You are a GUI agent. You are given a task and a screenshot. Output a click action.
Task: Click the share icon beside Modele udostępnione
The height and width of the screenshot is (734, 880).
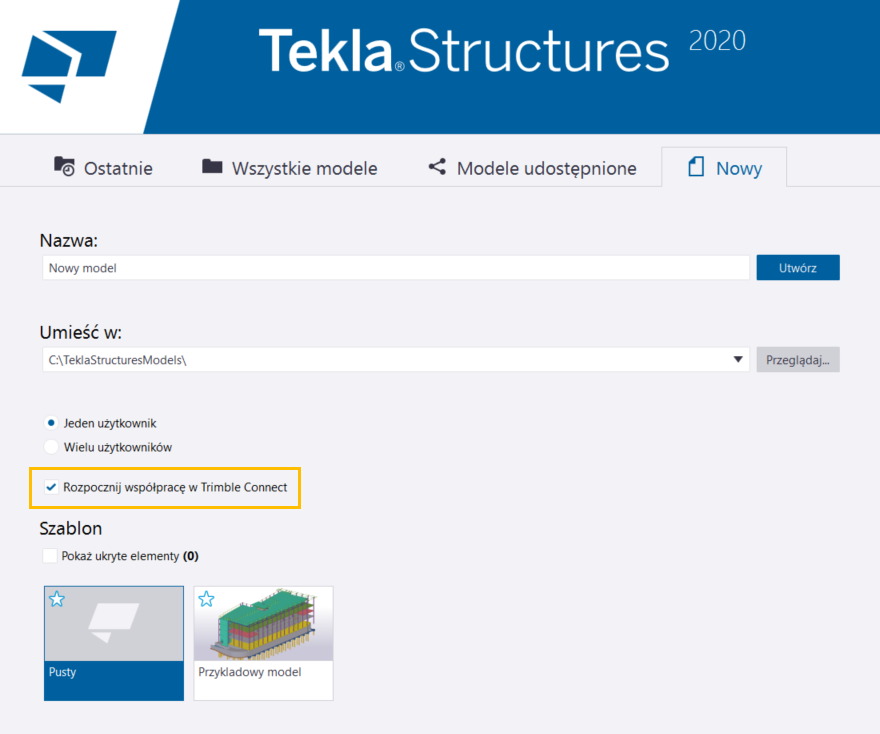point(437,167)
